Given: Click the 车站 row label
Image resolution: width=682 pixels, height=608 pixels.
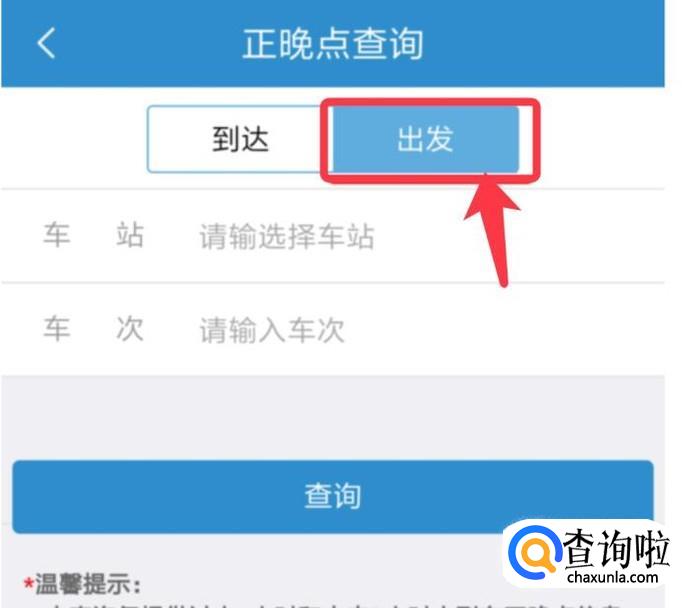Looking at the screenshot, I should pyautogui.click(x=93, y=235).
